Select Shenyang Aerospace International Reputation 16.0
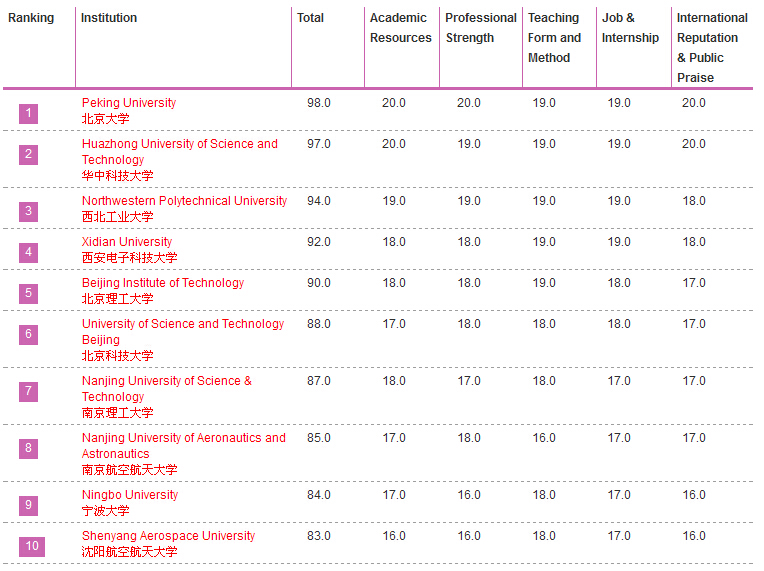Viewport: 764px width, 571px height. [x=694, y=535]
